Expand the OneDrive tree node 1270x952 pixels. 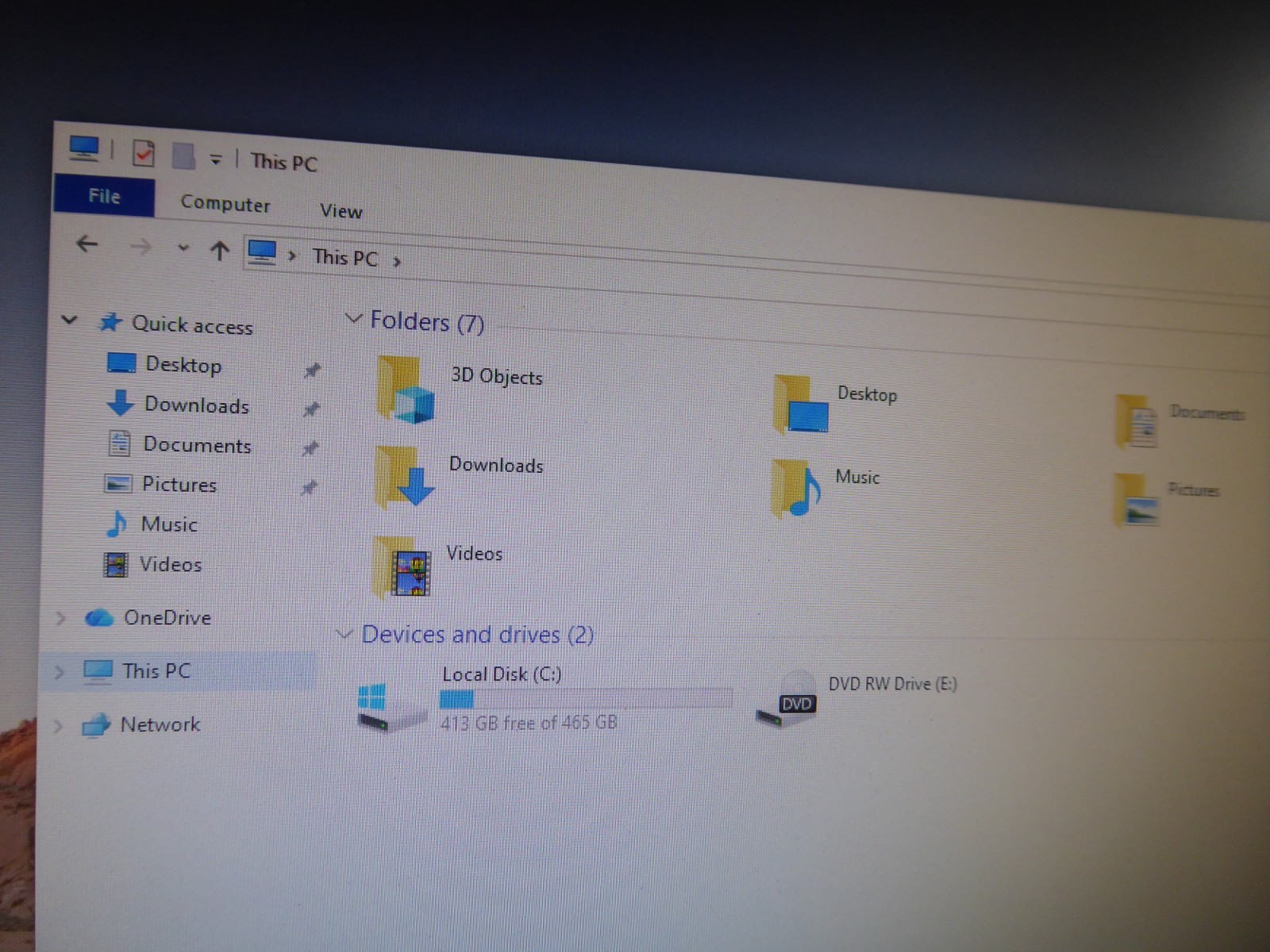point(60,618)
